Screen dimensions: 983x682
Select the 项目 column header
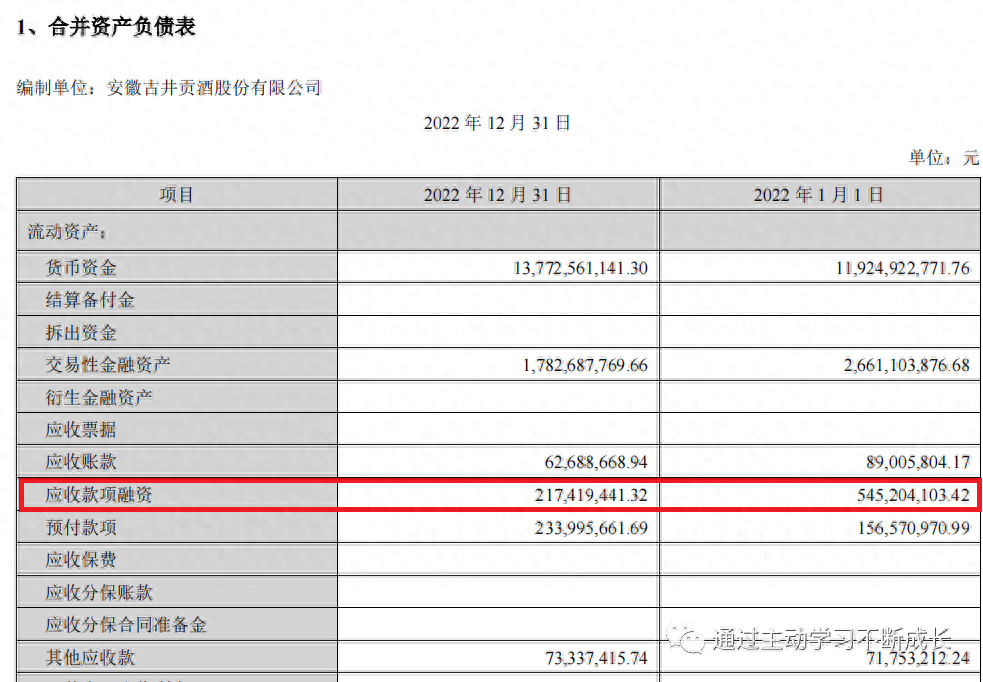tap(176, 195)
